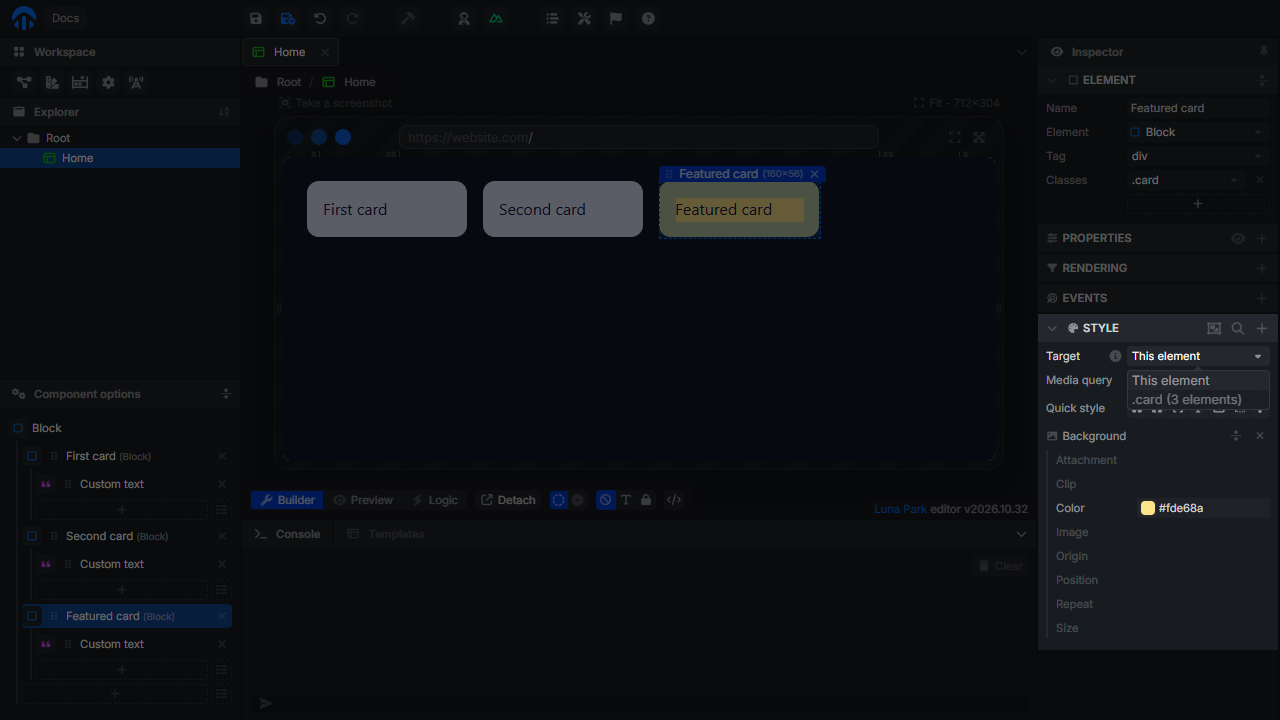1280x720 pixels.
Task: Click the Undo arrow icon
Action: pyautogui.click(x=320, y=18)
